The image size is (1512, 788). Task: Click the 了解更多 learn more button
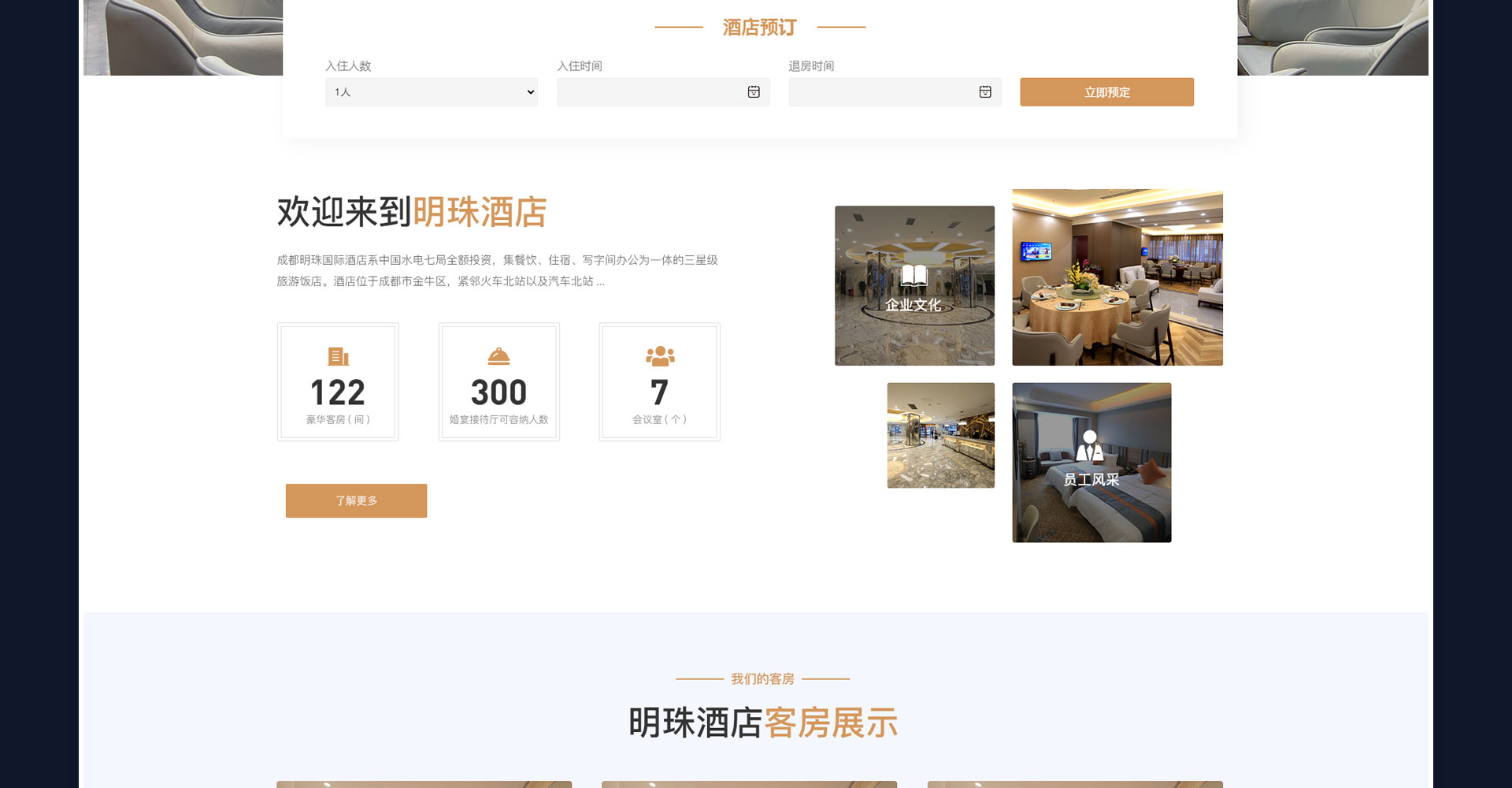pos(356,501)
